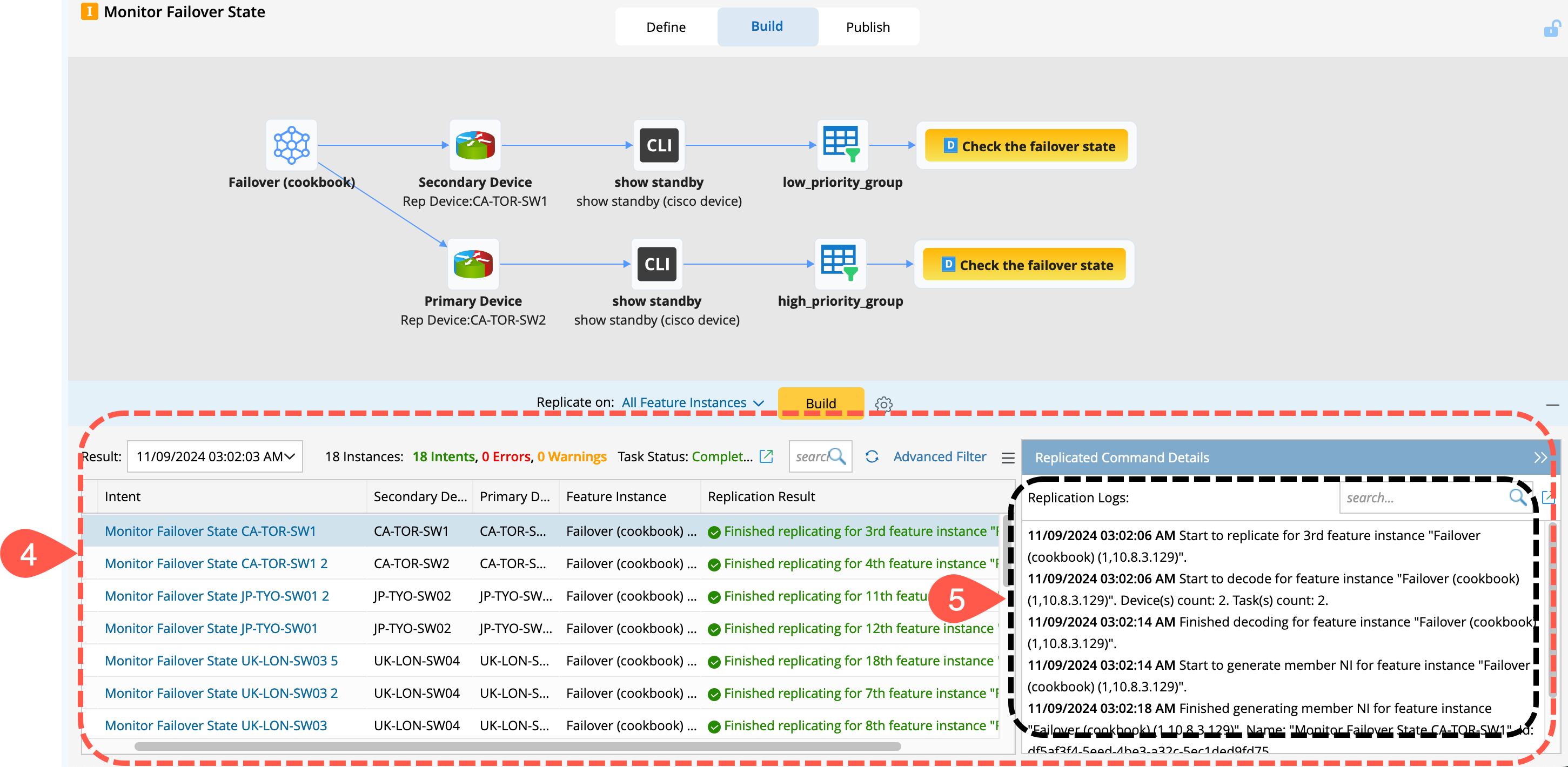This screenshot has height=767, width=1568.
Task: Click the results table horizontal scrollbar
Action: click(517, 746)
